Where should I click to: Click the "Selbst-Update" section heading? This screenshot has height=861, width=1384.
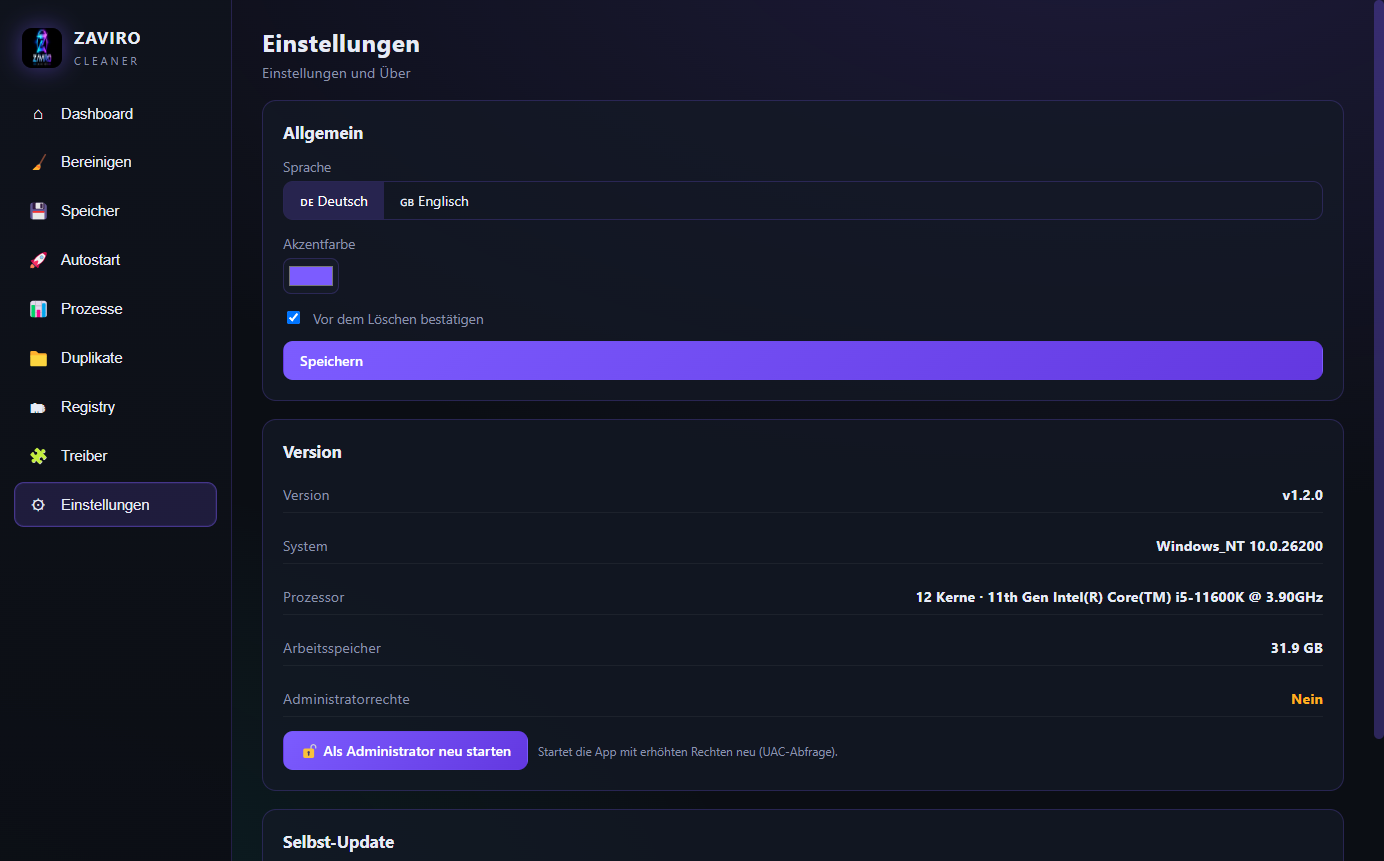coord(339,842)
